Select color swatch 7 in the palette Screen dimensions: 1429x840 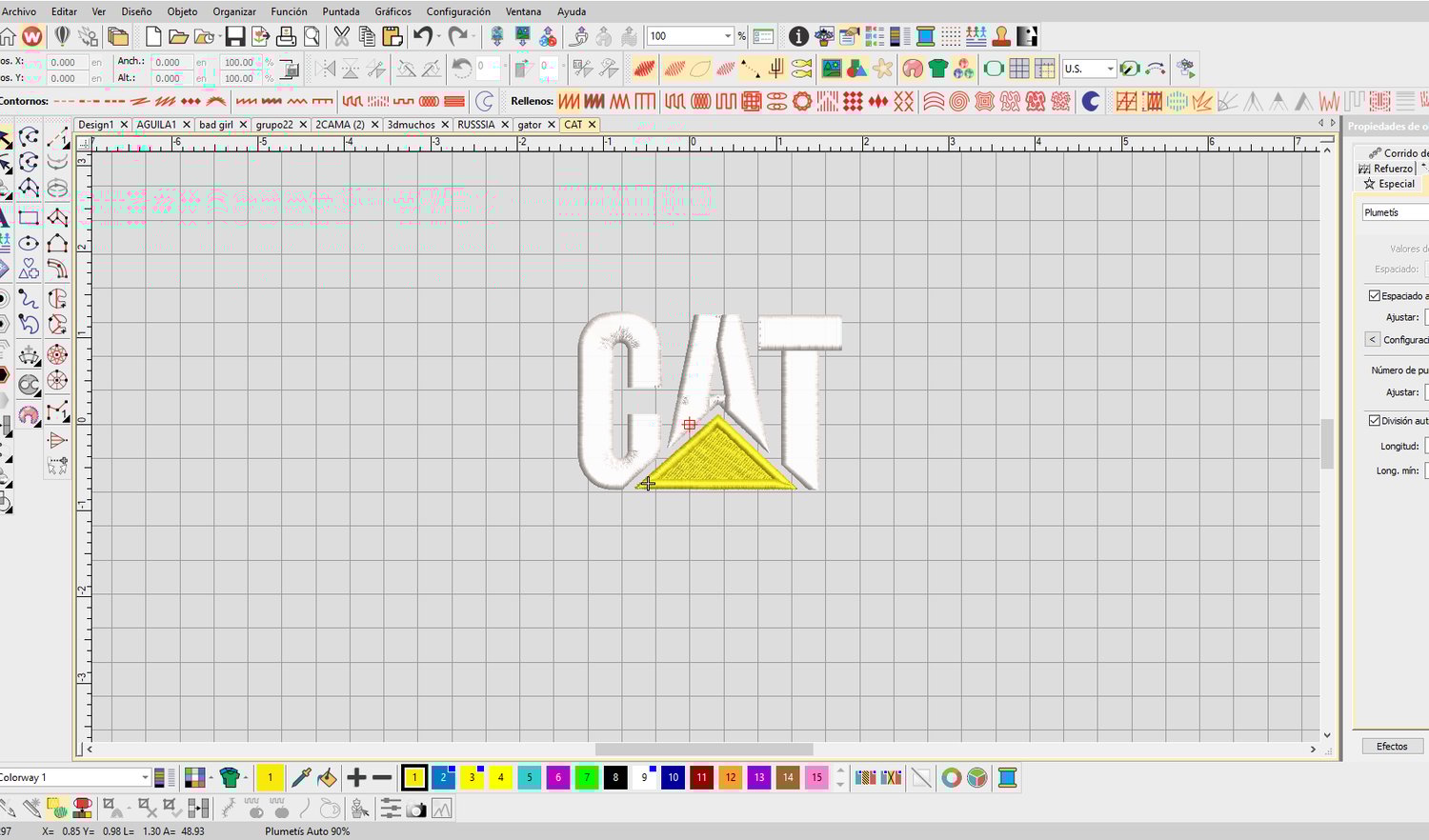click(x=587, y=778)
